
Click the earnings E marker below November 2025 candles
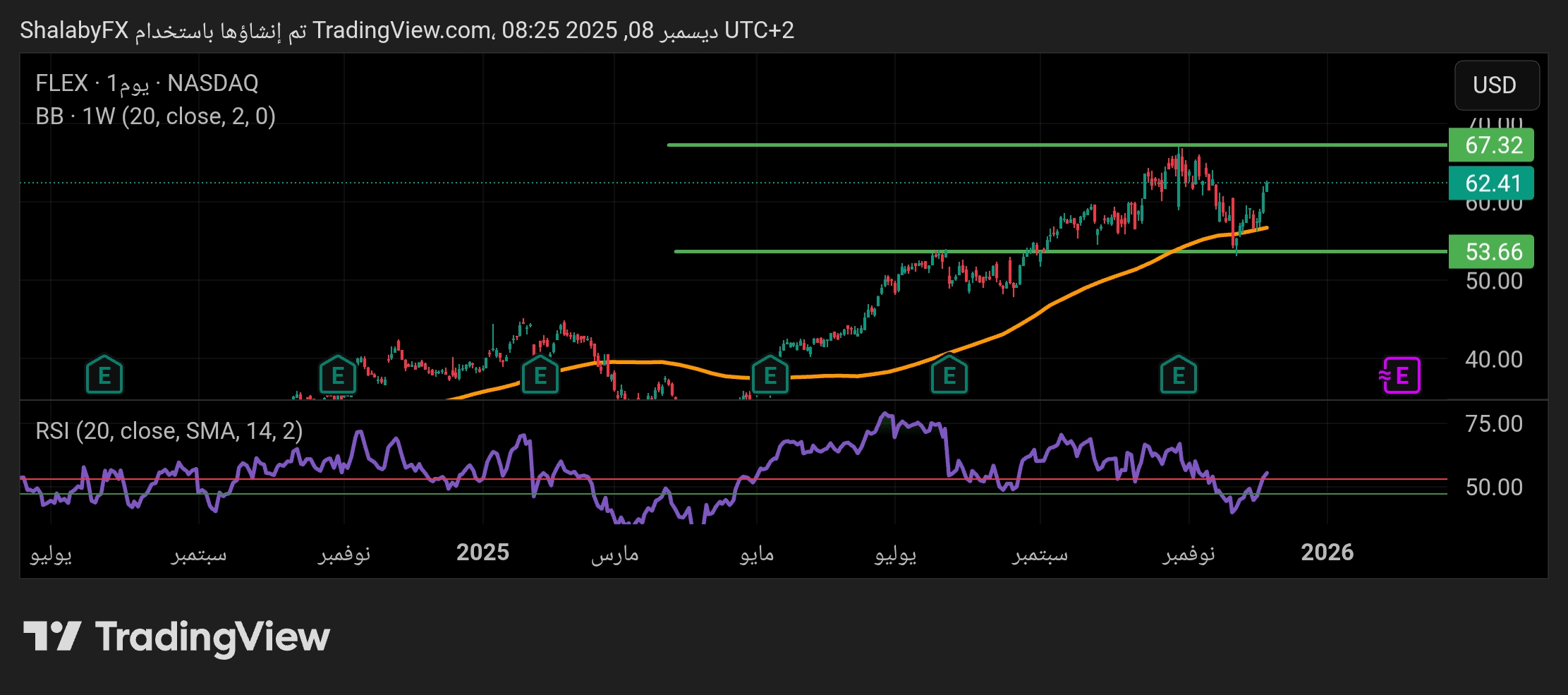pyautogui.click(x=1178, y=375)
